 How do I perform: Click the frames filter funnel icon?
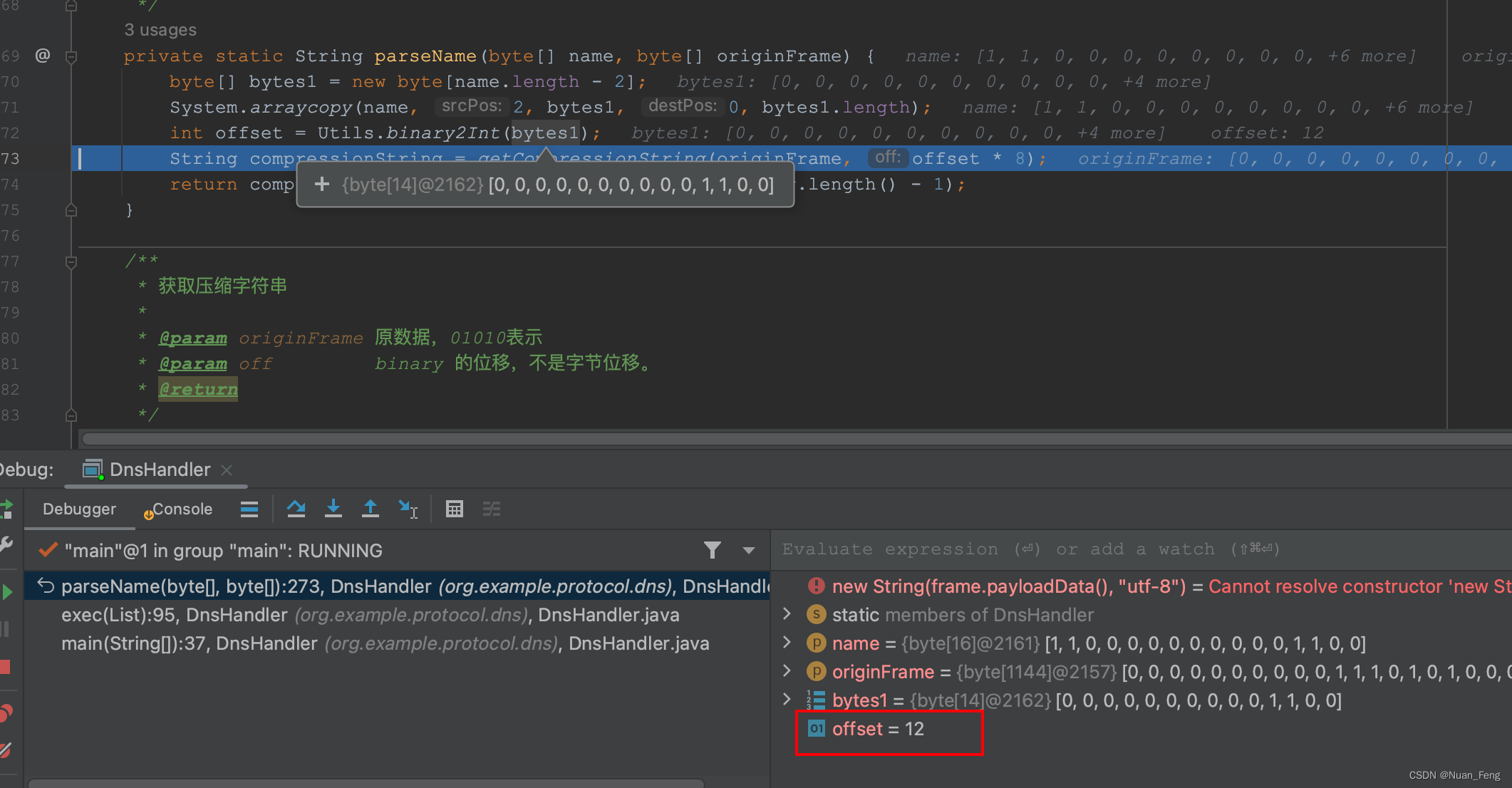pos(712,550)
